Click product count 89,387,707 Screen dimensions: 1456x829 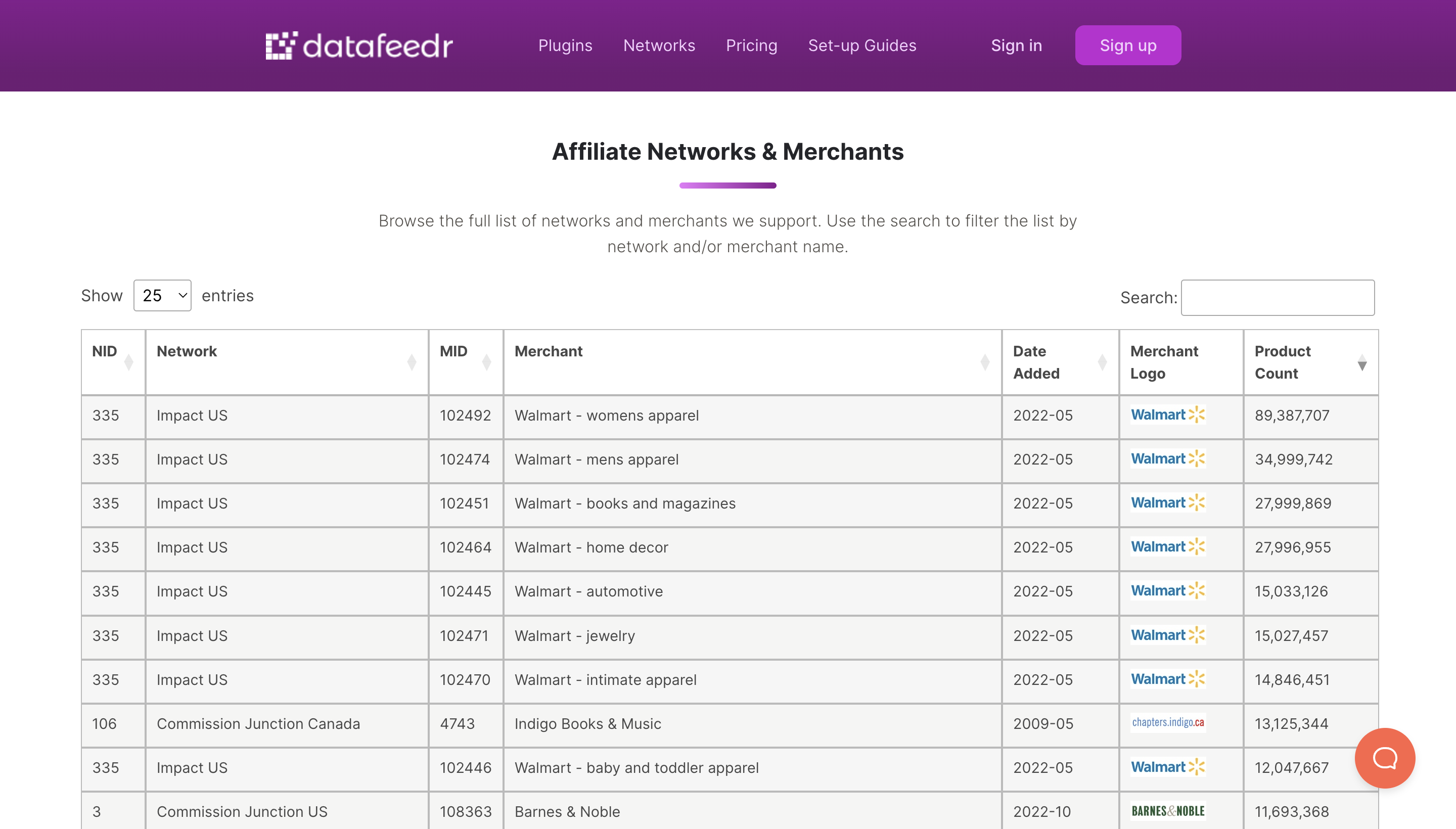pyautogui.click(x=1292, y=416)
